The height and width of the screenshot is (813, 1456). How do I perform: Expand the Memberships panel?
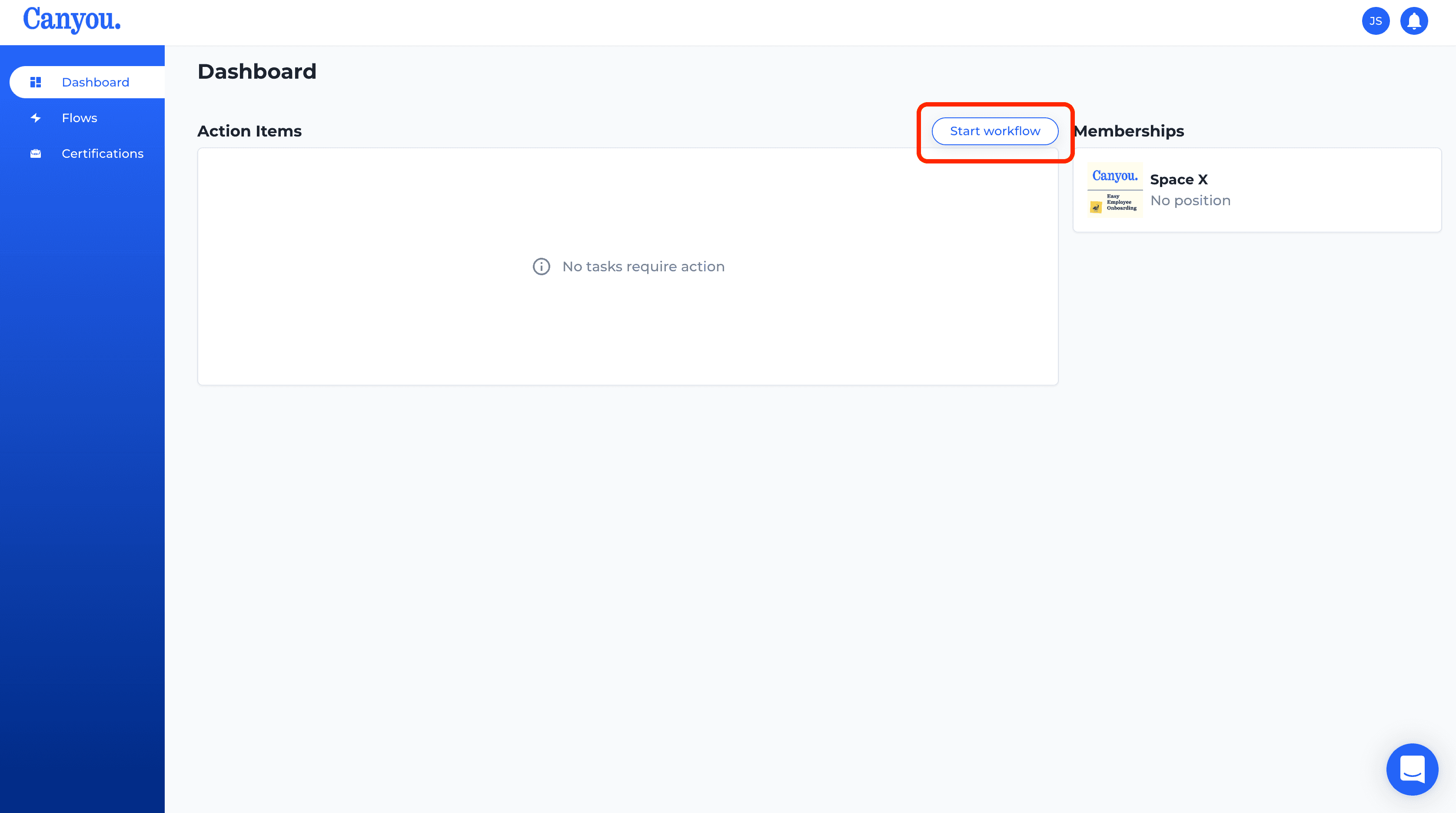pos(1256,189)
